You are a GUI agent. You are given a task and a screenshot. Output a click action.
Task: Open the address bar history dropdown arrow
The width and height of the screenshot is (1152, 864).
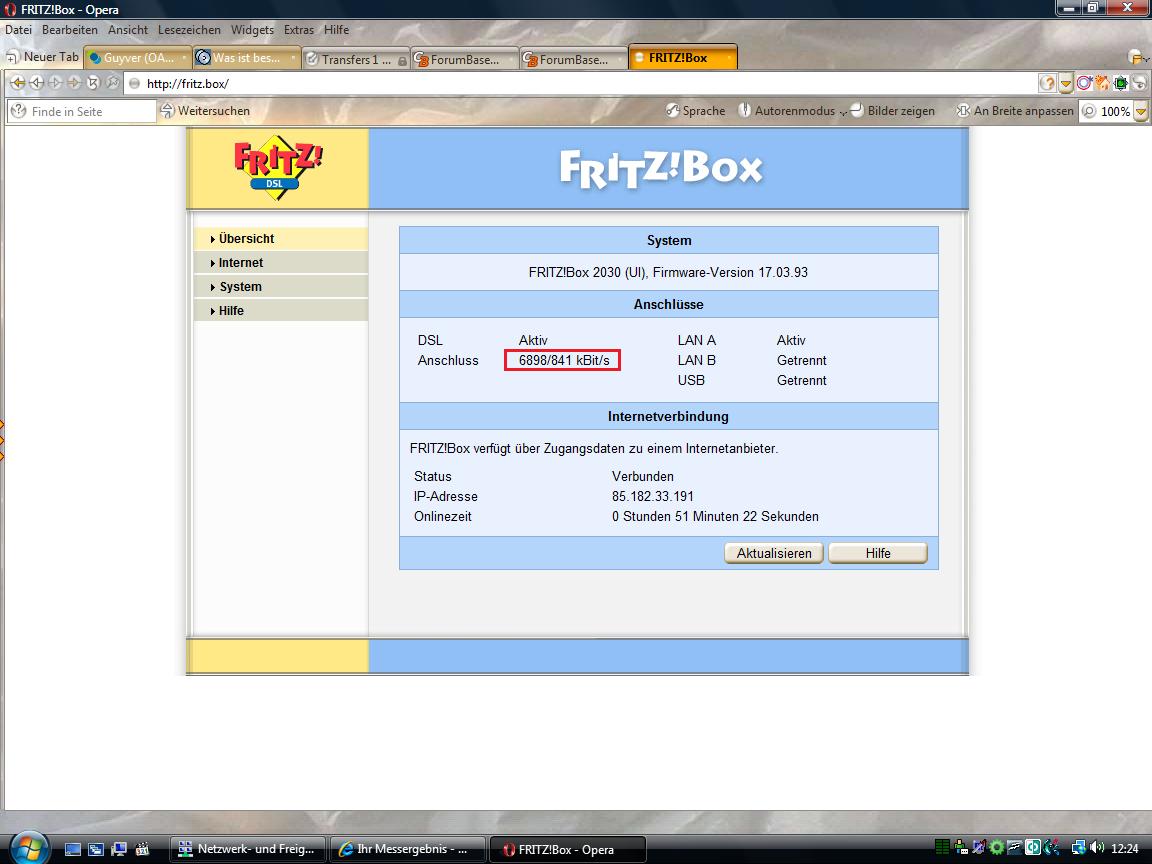coord(1065,84)
